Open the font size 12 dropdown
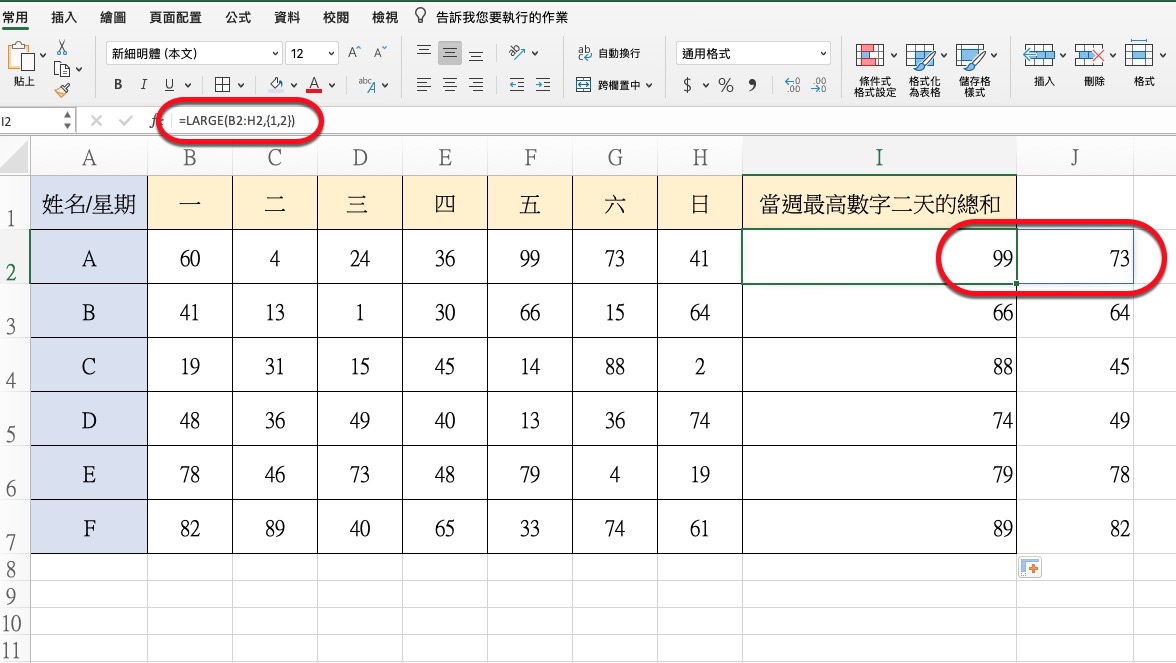The image size is (1176, 663). 311,53
